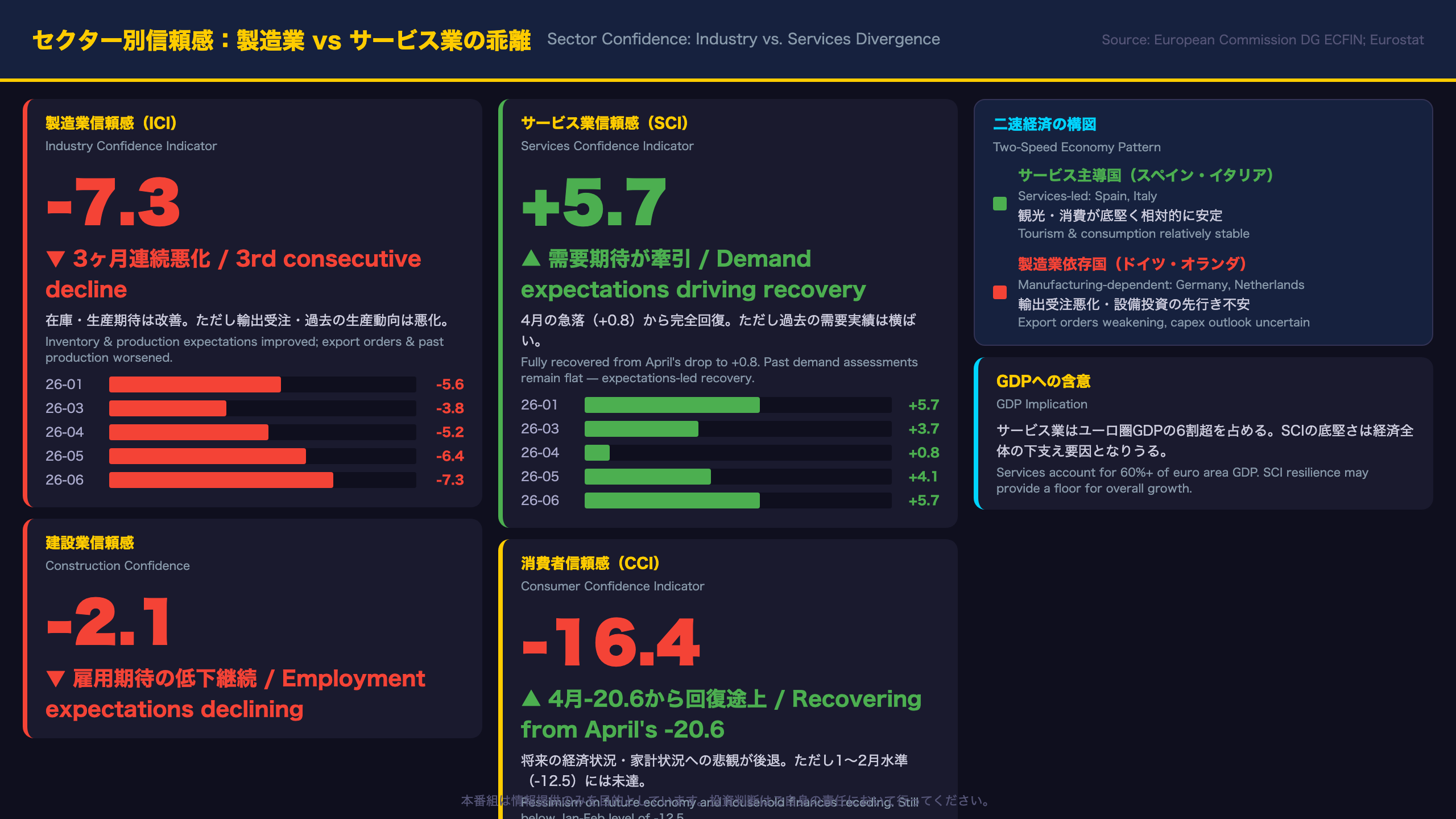Click the 26-06 date label in the ICI list
The image size is (1456, 819).
pos(64,480)
